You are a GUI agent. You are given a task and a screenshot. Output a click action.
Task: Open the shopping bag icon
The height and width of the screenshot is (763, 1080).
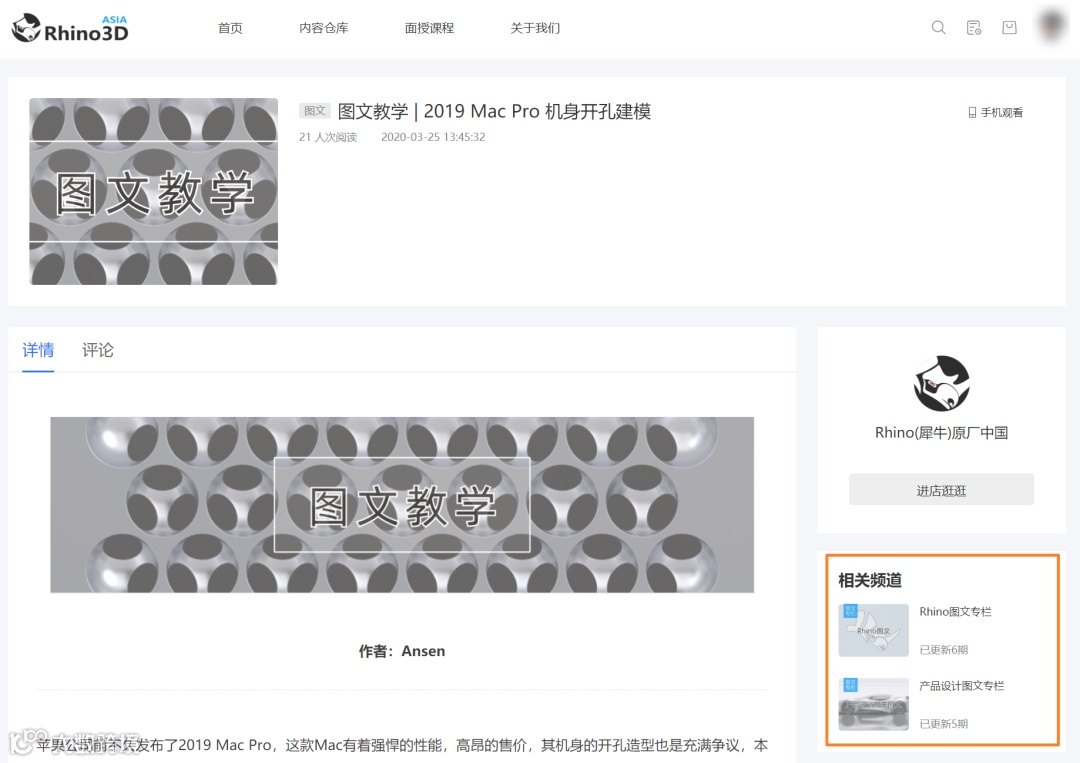point(1009,28)
